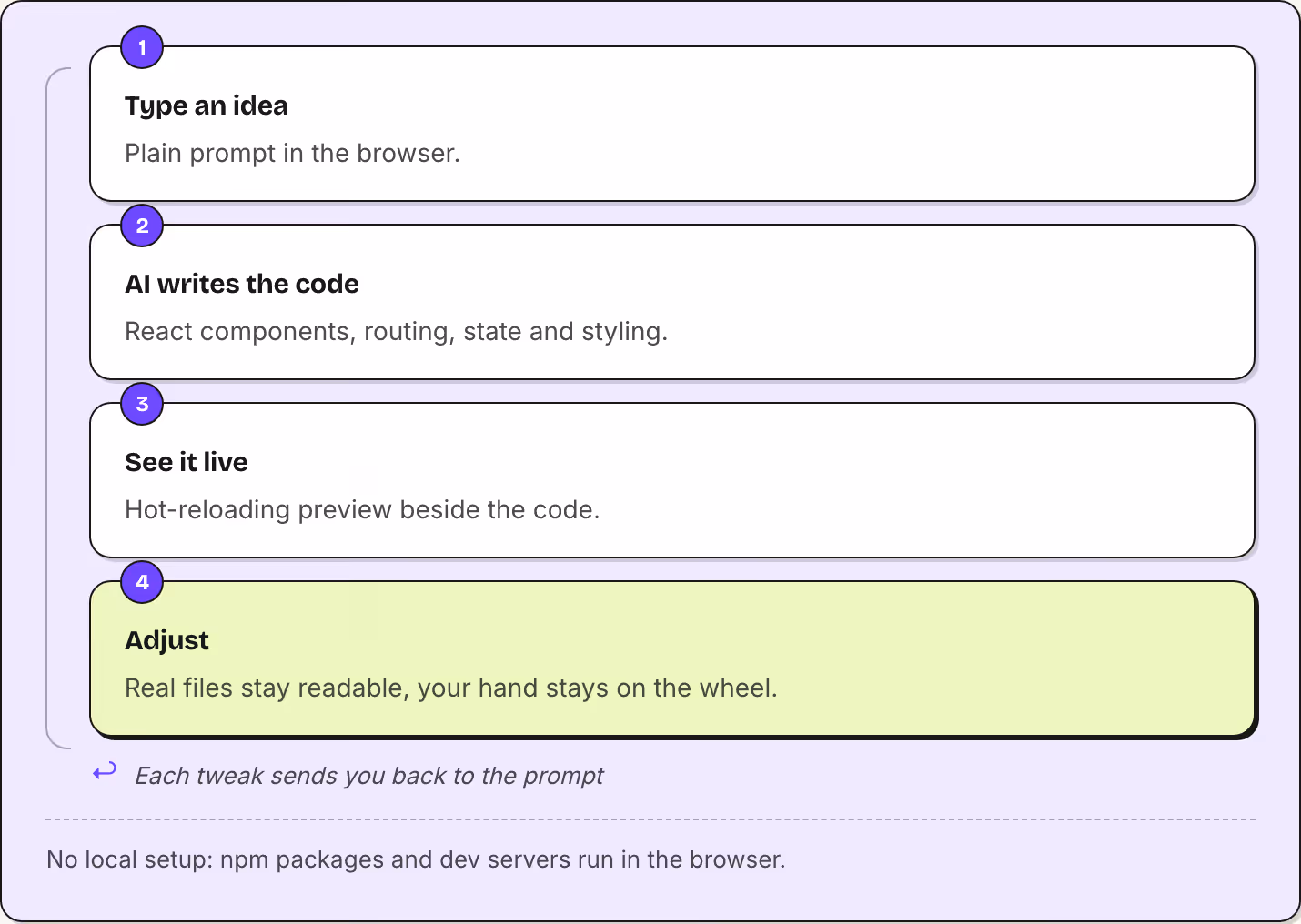Screen dimensions: 1301x924
Task: Click 'Hot-reloading preview beside the code.' text
Action: click(x=362, y=509)
